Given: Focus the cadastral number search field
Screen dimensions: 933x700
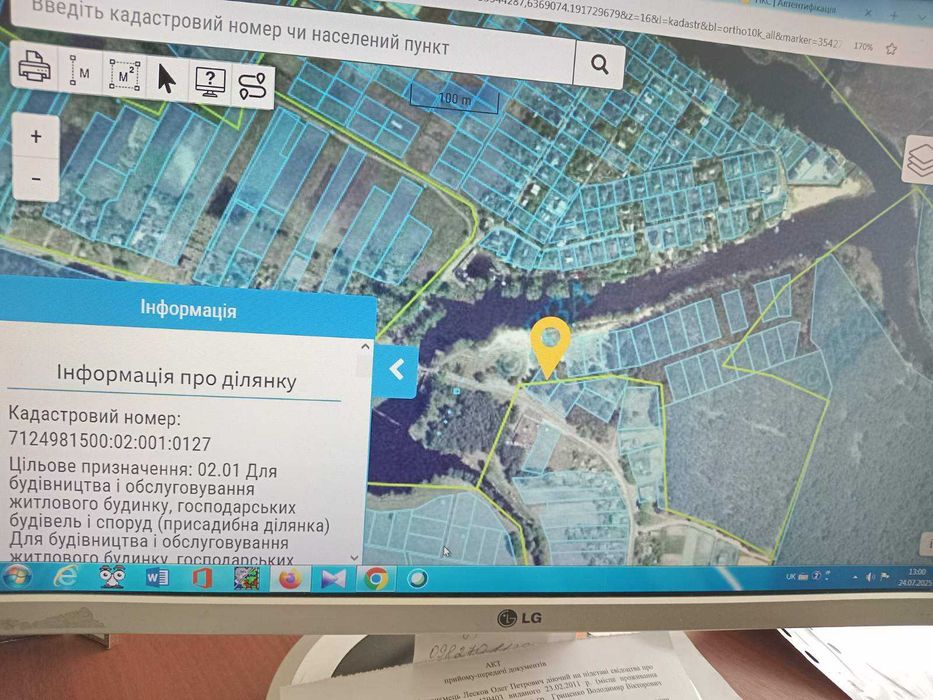Looking at the screenshot, I should tap(292, 37).
